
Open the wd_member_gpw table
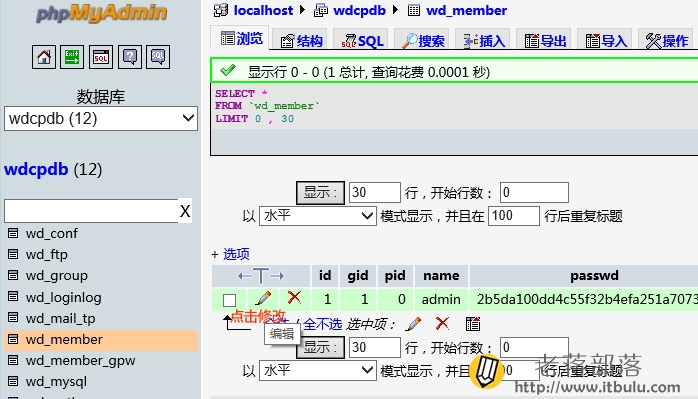pos(81,360)
